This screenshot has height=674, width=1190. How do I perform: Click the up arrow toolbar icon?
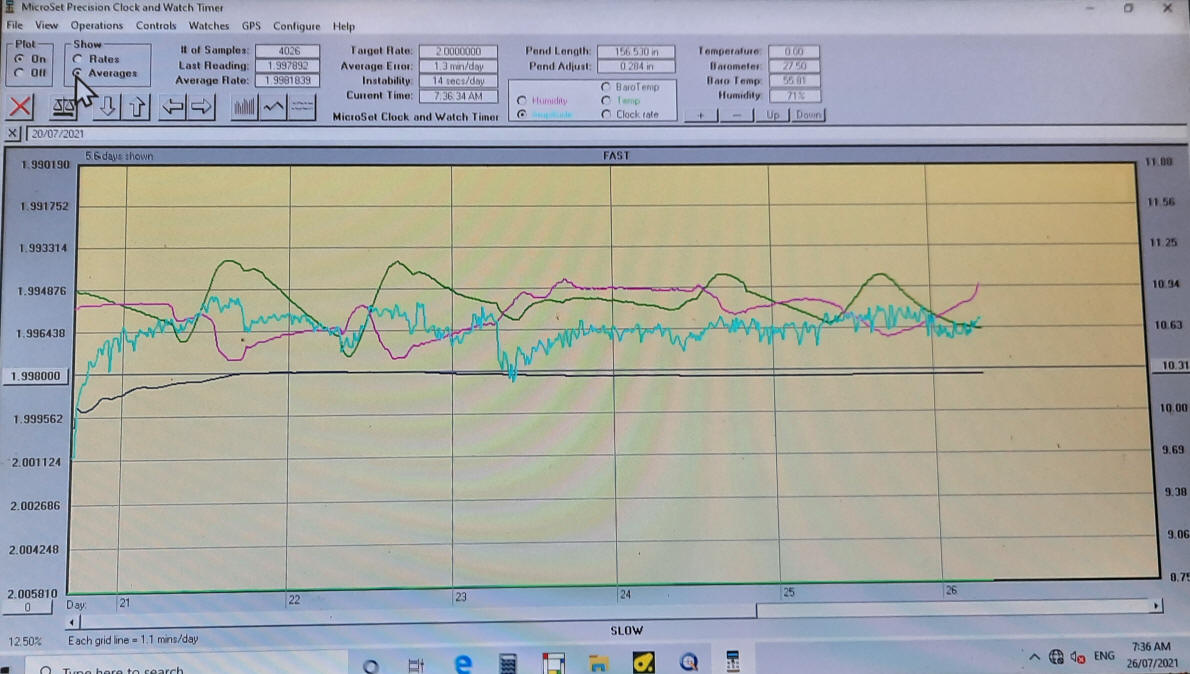coord(137,106)
